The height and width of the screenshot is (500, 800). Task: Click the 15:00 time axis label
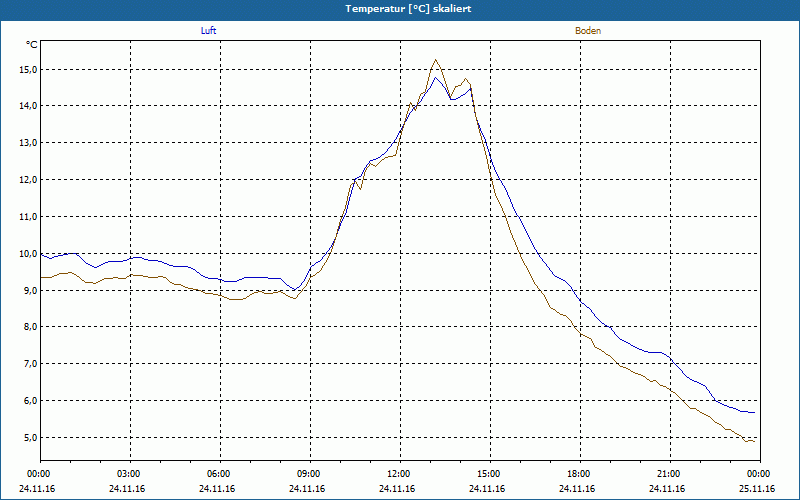491,474
